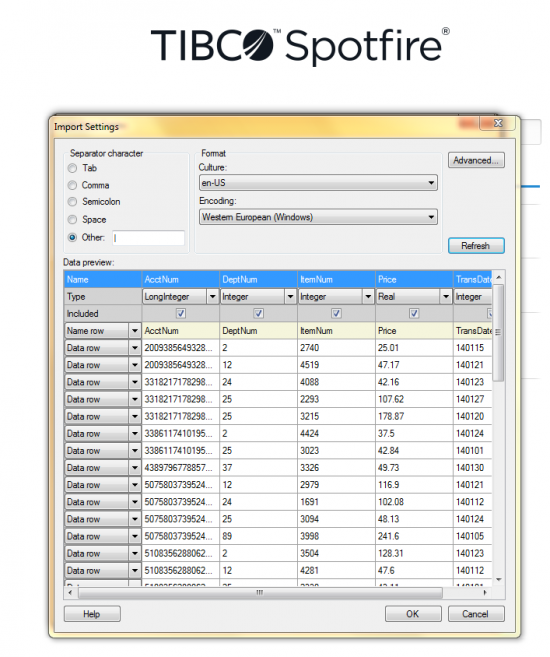This screenshot has height=657, width=550.
Task: Uncheck the Included checkbox for DeptNum
Action: [258, 313]
